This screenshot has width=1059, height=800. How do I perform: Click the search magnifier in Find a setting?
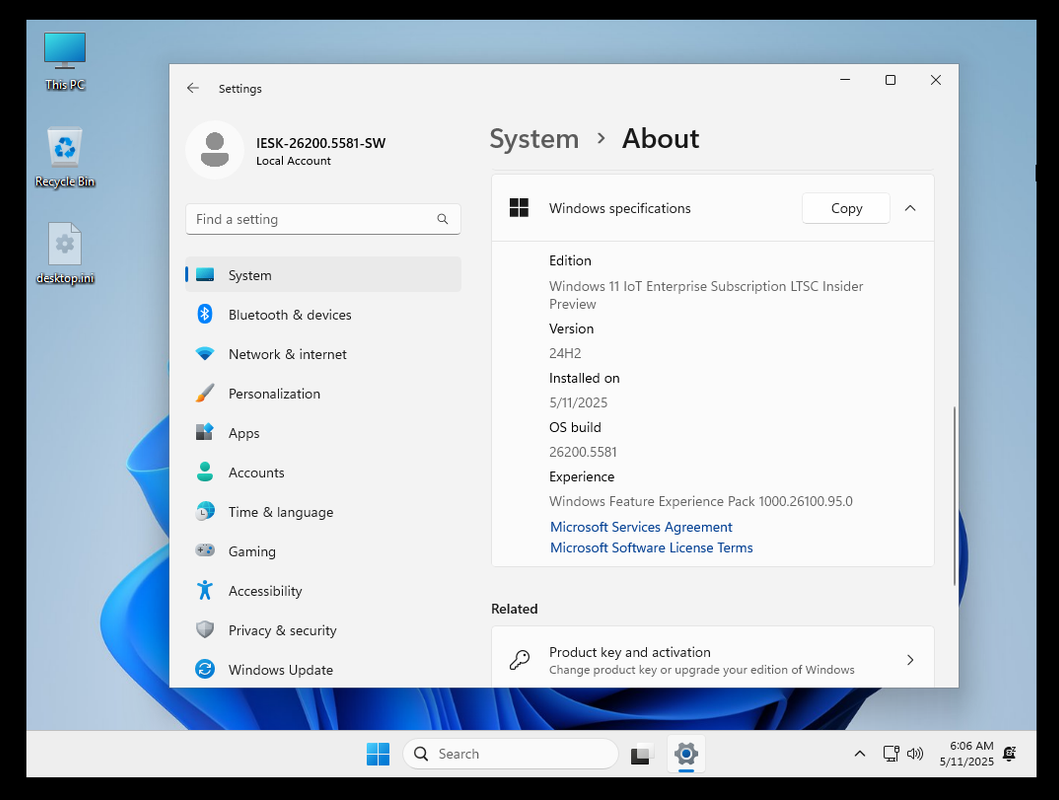(x=442, y=219)
